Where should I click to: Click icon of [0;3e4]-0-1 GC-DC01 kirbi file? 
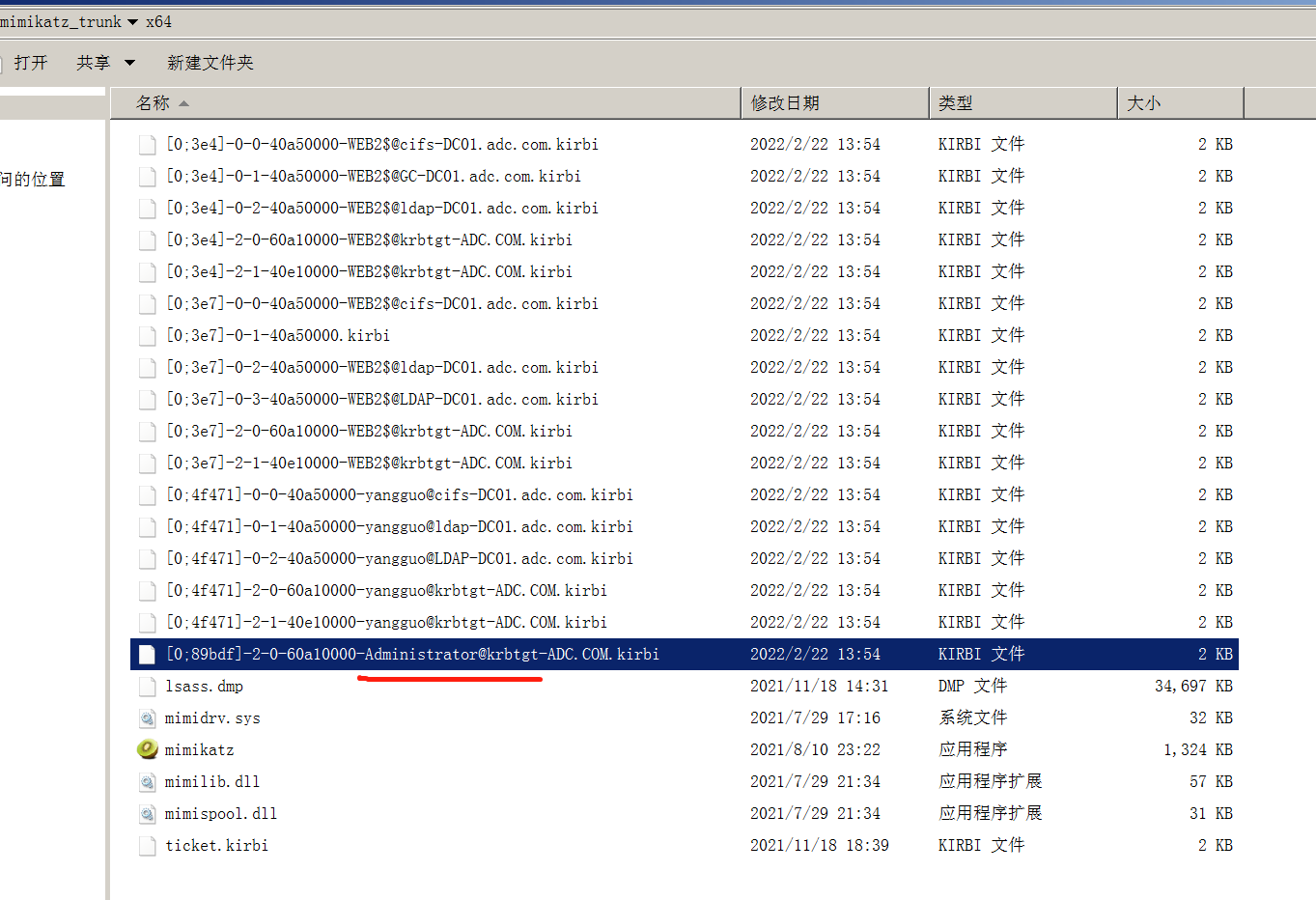click(147, 176)
